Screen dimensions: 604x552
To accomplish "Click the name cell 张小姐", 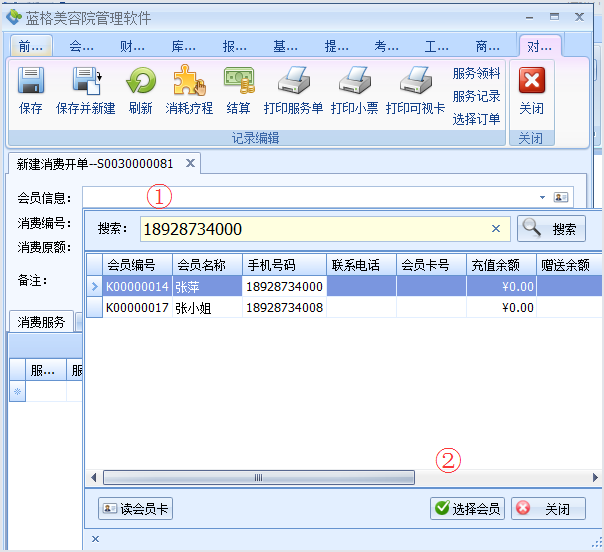I will coord(207,307).
